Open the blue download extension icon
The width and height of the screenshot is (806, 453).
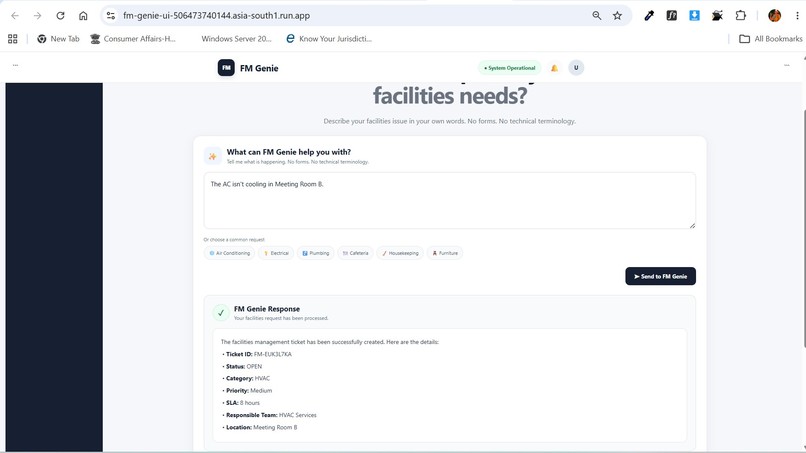(x=694, y=15)
